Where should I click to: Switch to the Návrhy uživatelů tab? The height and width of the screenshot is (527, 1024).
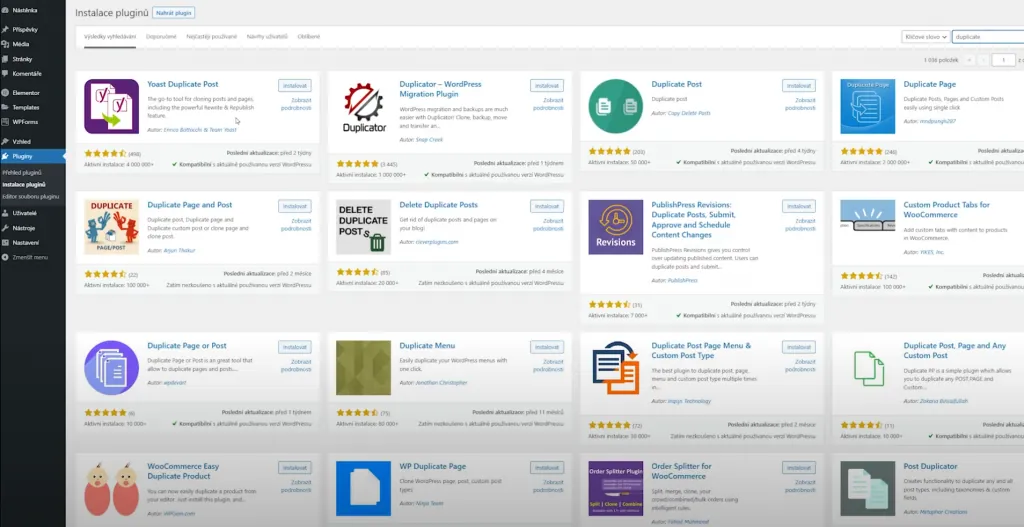[x=267, y=37]
